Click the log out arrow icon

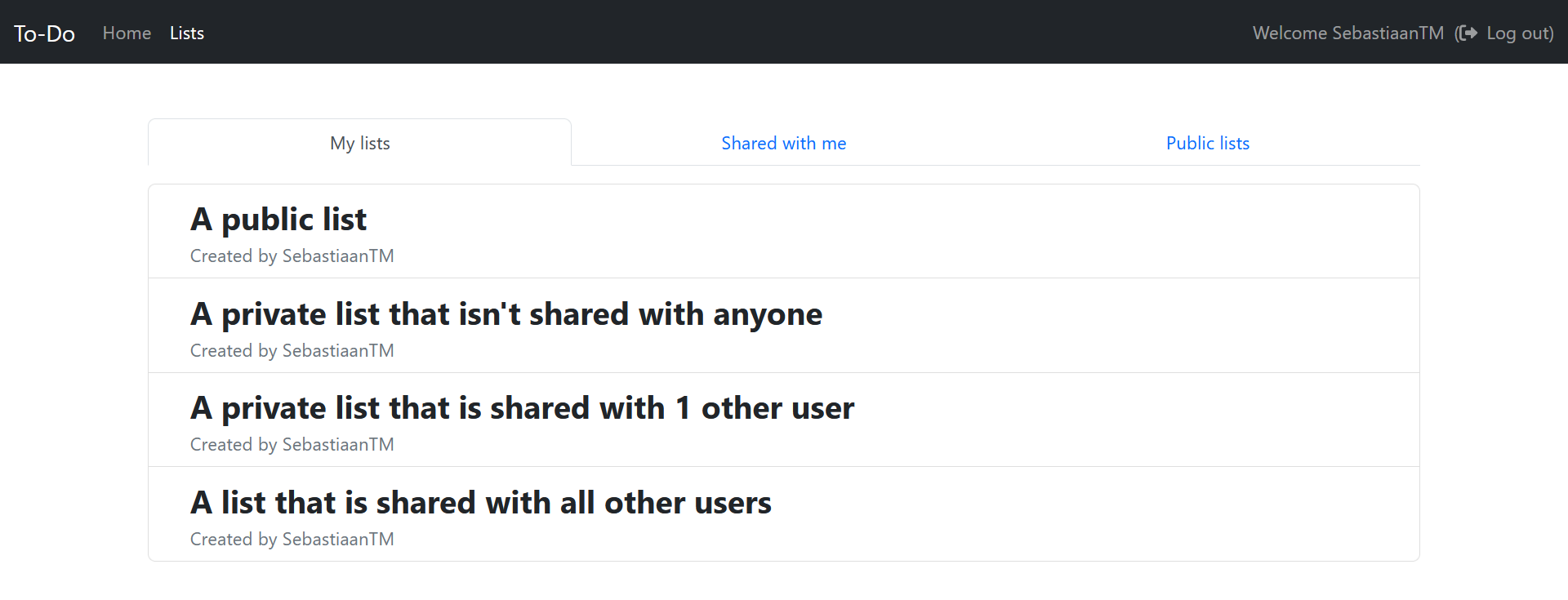(x=1468, y=33)
